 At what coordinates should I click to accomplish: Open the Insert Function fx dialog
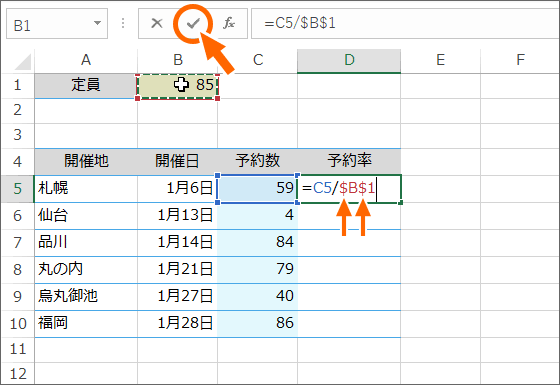pos(229,24)
